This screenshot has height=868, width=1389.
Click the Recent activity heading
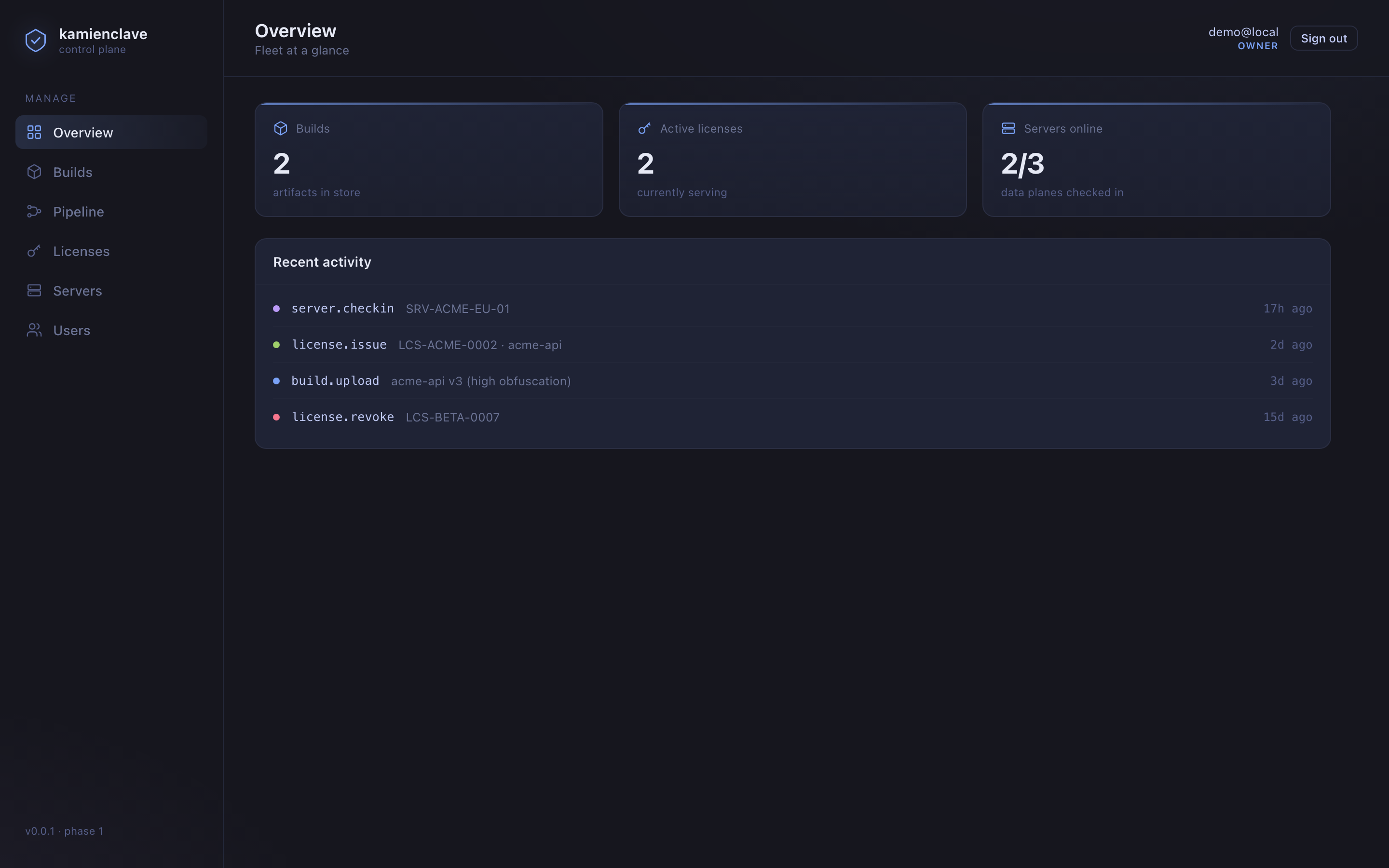(x=322, y=262)
